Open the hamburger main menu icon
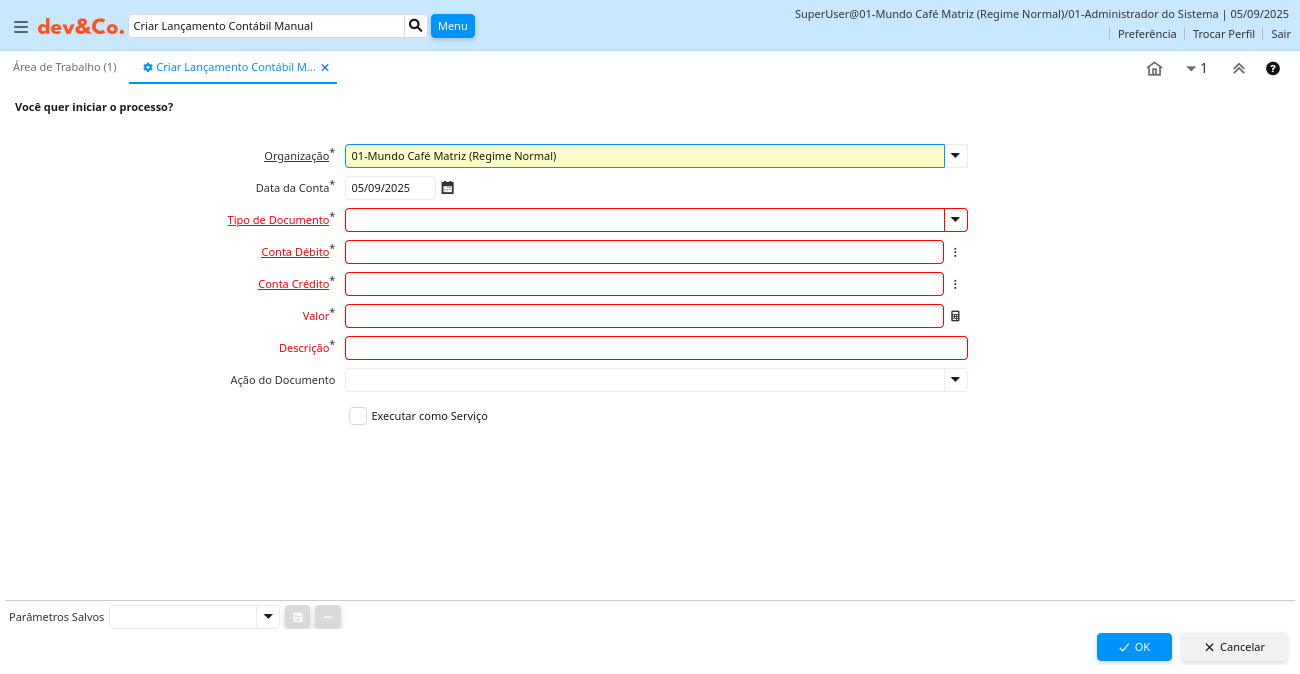The width and height of the screenshot is (1300, 674). (x=20, y=27)
